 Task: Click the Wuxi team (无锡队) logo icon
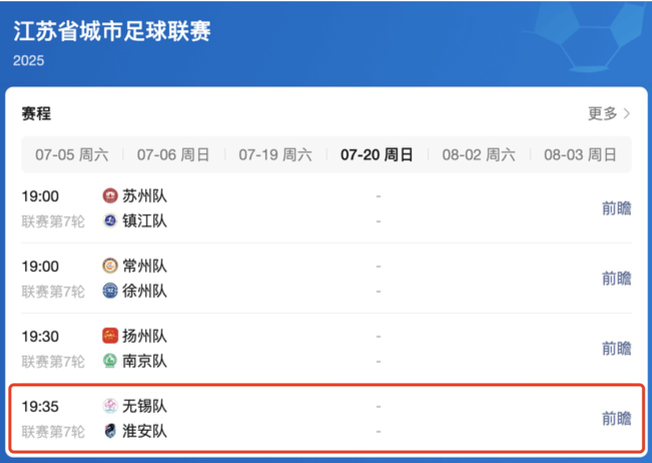coord(110,406)
